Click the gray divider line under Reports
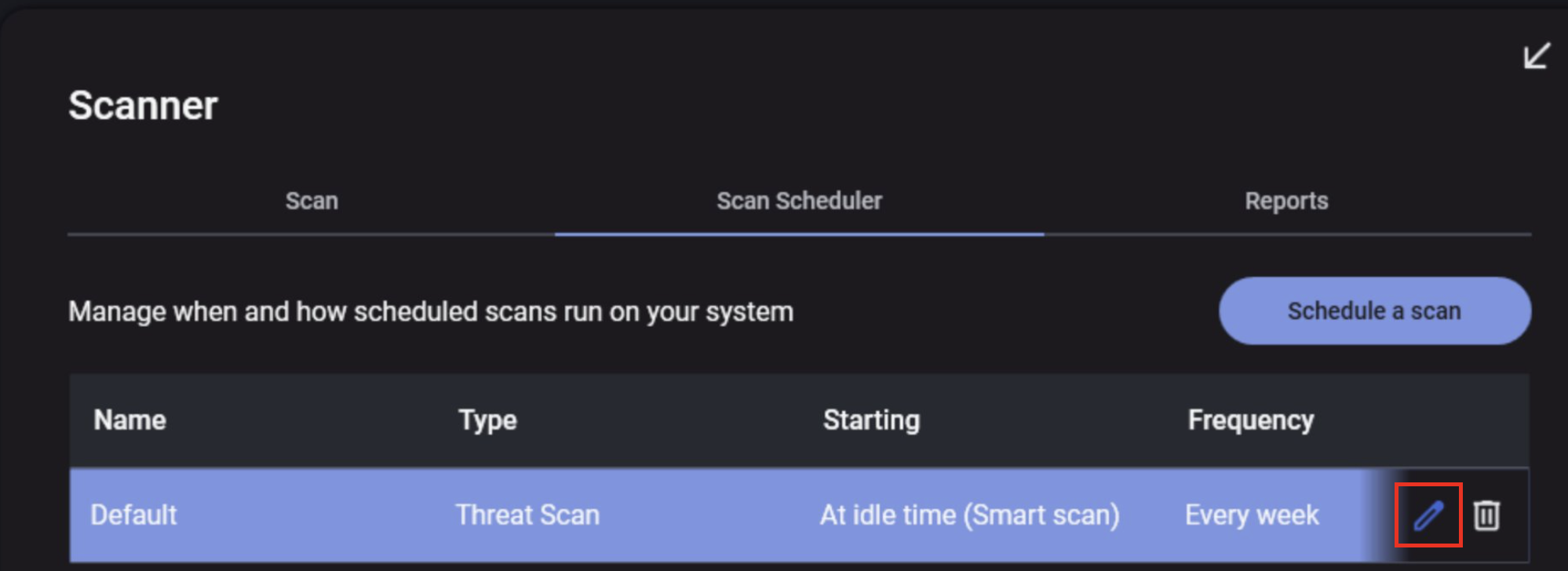1568x571 pixels. 1287,234
